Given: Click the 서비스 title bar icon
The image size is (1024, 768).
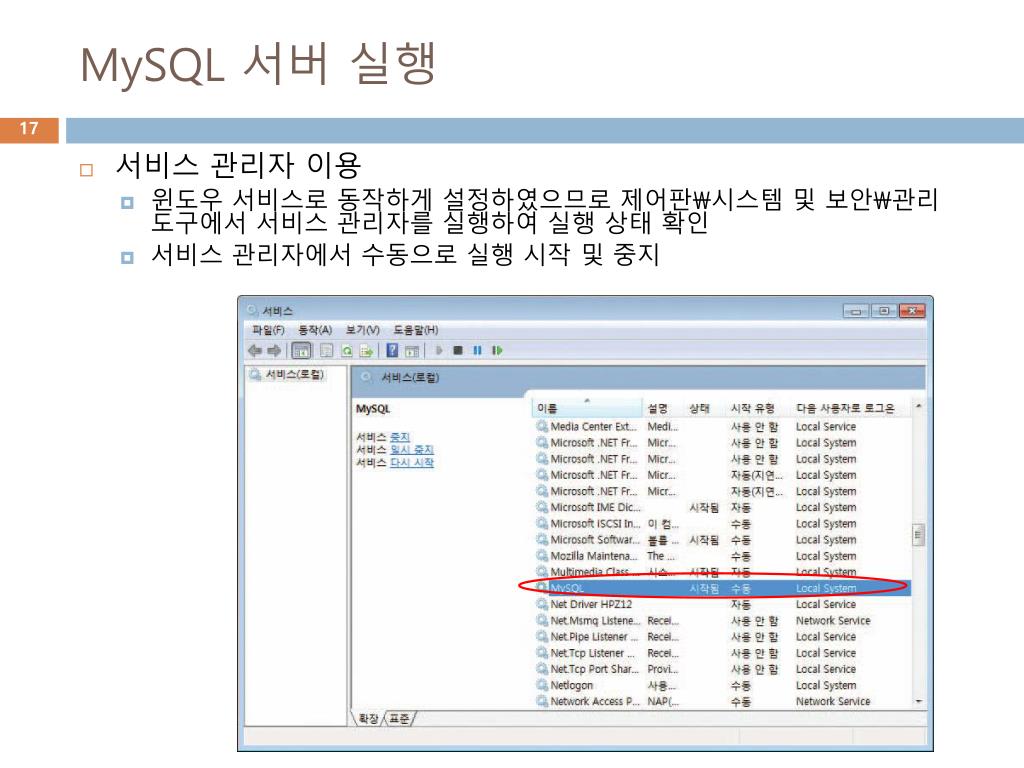Looking at the screenshot, I should tap(253, 310).
